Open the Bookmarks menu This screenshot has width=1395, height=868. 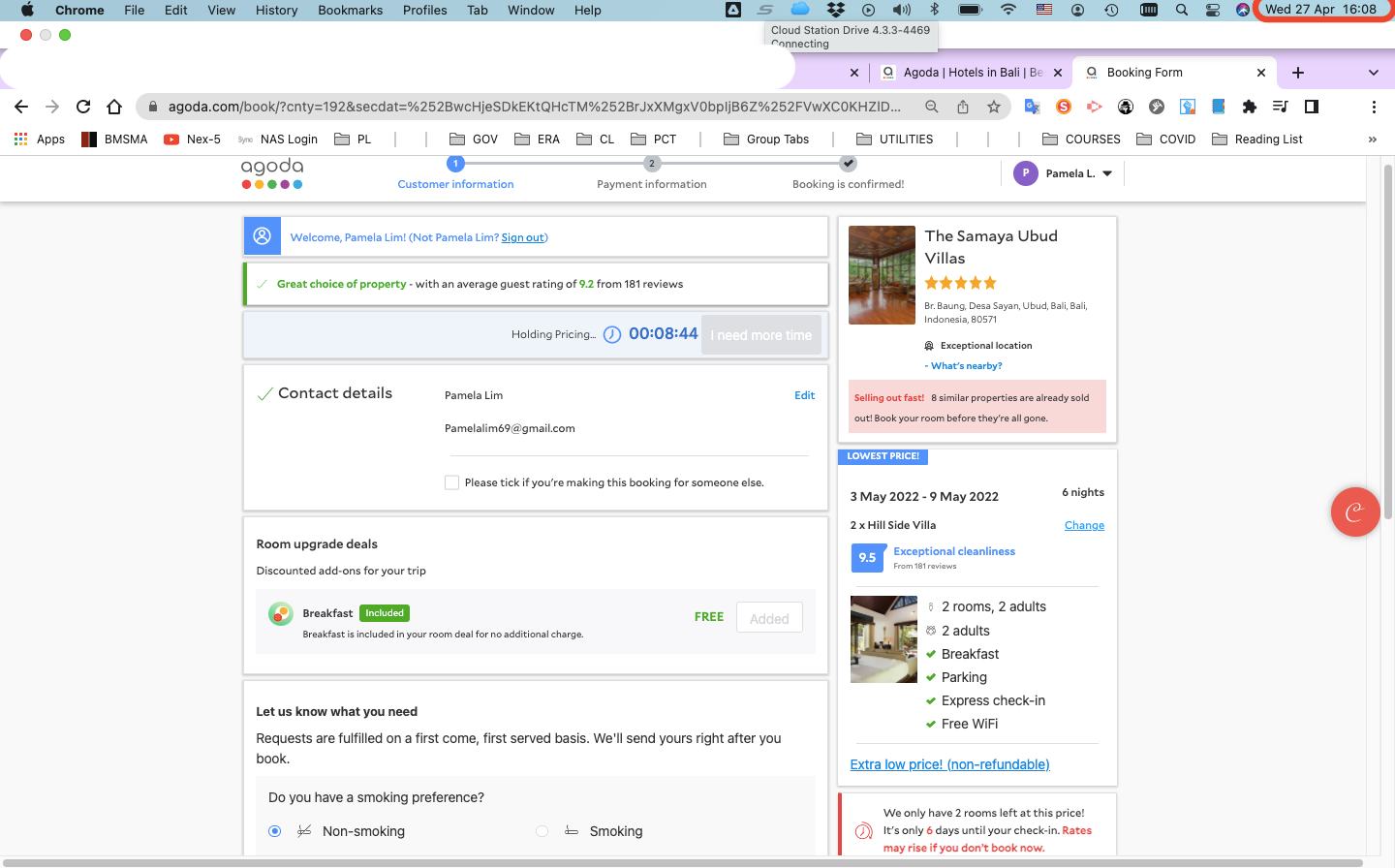(x=350, y=10)
